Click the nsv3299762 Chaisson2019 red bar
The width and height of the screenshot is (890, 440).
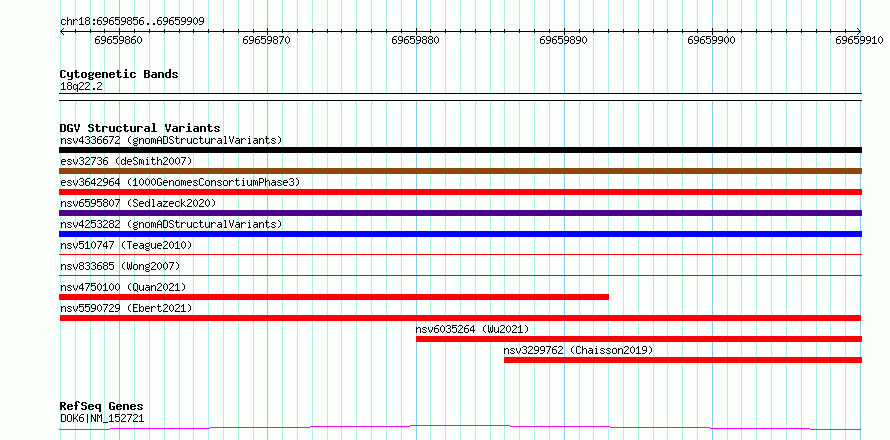tap(683, 360)
